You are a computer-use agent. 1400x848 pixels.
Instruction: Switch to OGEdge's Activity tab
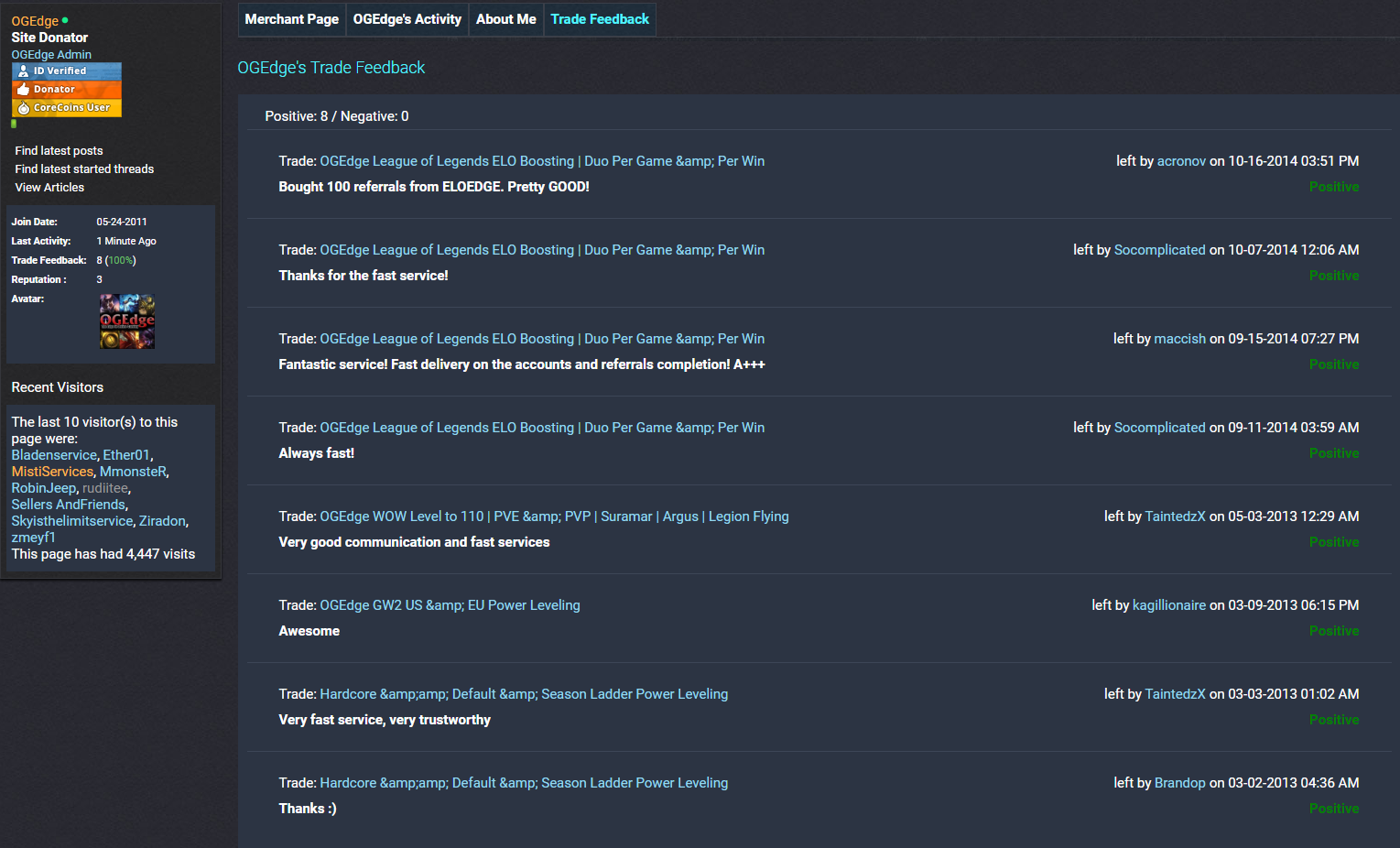[x=407, y=19]
